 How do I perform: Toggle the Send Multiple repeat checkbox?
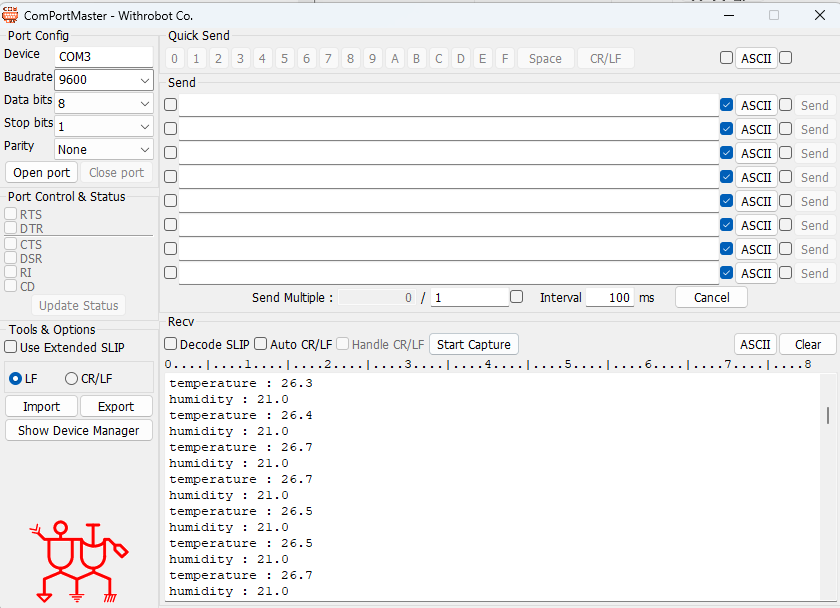516,296
